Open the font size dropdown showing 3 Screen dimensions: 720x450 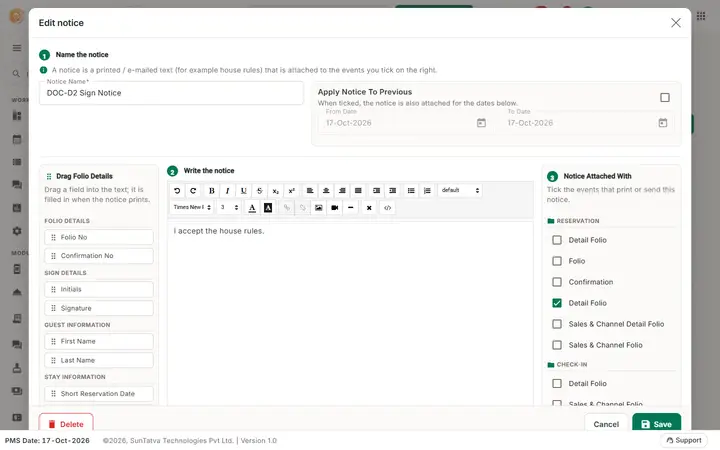pyautogui.click(x=229, y=208)
